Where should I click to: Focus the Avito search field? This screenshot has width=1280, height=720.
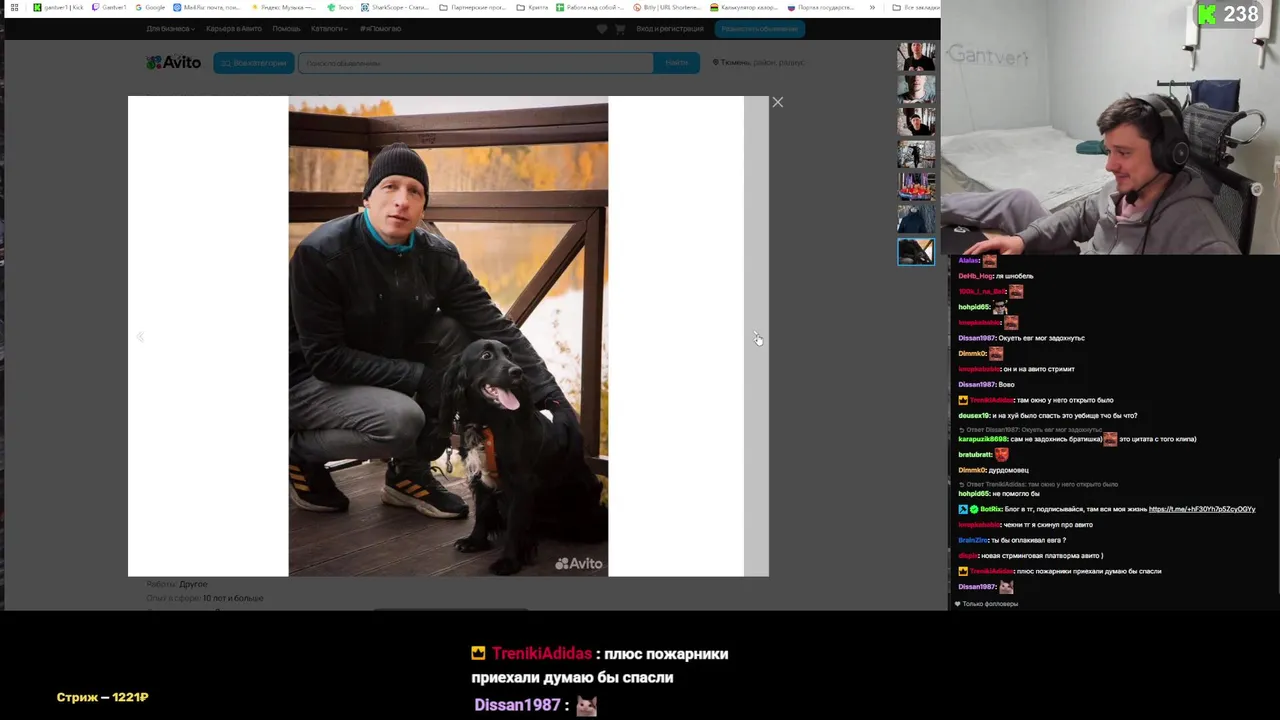(476, 62)
